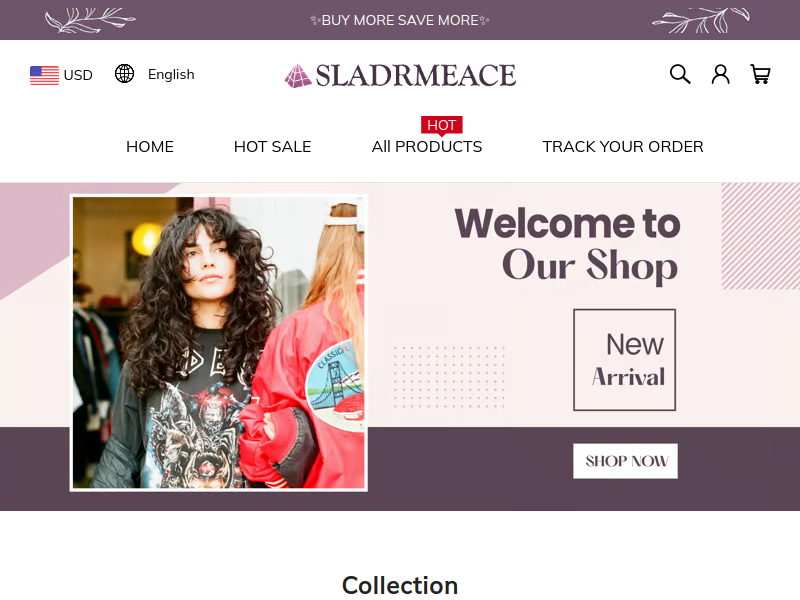Viewport: 800px width, 600px height.
Task: Click the US flag currency icon
Action: pos(44,75)
